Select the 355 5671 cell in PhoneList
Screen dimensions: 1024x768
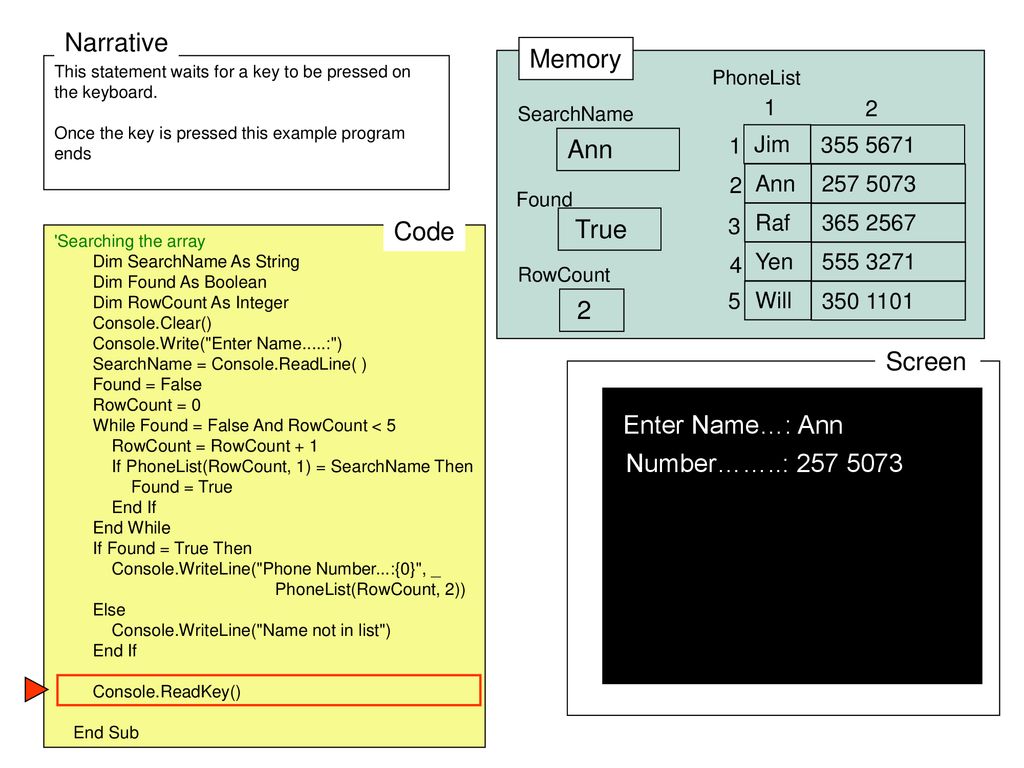(x=888, y=144)
